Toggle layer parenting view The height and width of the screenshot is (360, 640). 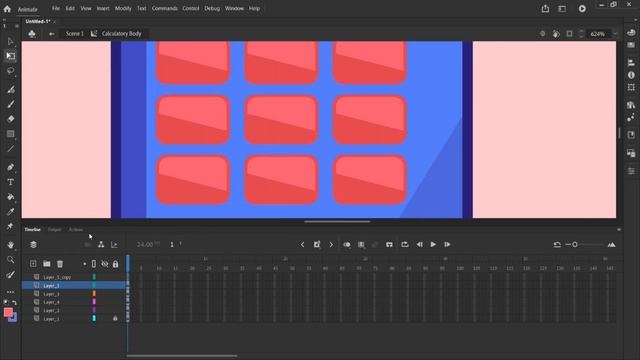tap(101, 244)
